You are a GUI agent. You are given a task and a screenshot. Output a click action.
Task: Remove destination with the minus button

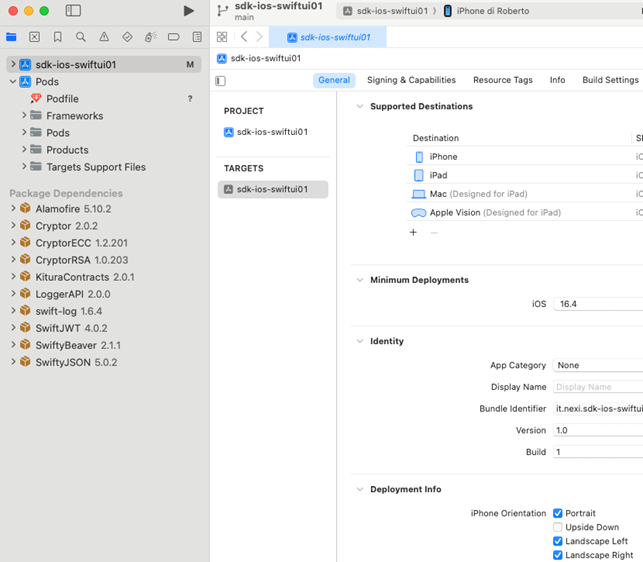(434, 233)
